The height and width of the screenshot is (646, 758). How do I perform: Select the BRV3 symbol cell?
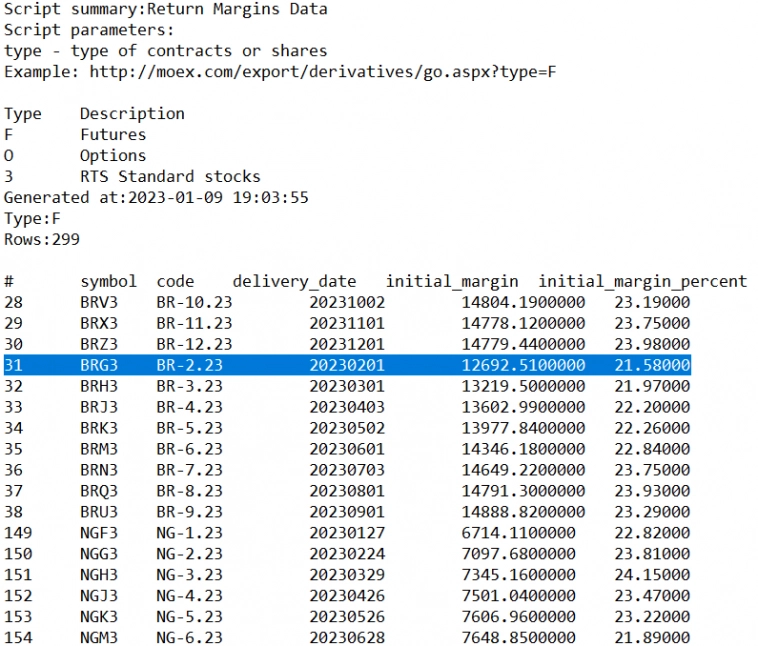coord(99,302)
